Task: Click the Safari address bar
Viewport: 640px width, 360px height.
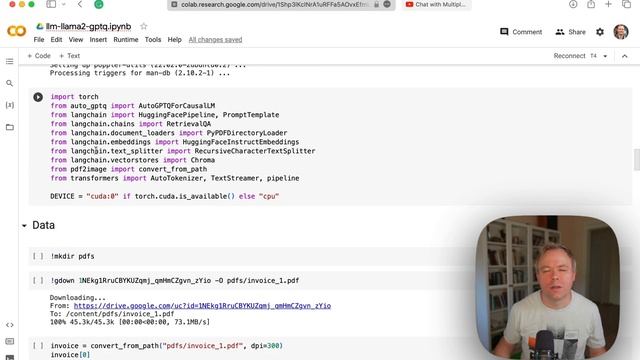Action: [x=281, y=4]
